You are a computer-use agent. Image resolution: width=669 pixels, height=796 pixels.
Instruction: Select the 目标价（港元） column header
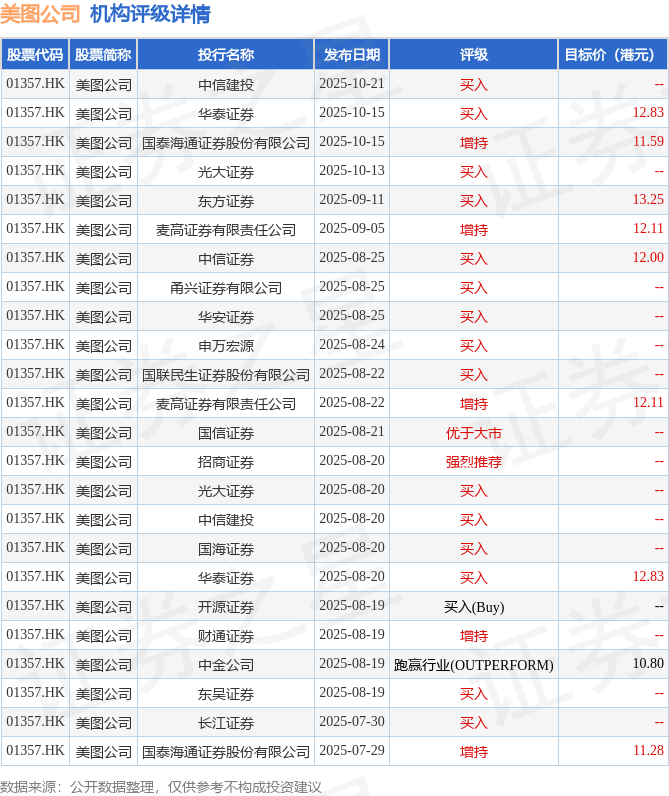click(x=613, y=54)
